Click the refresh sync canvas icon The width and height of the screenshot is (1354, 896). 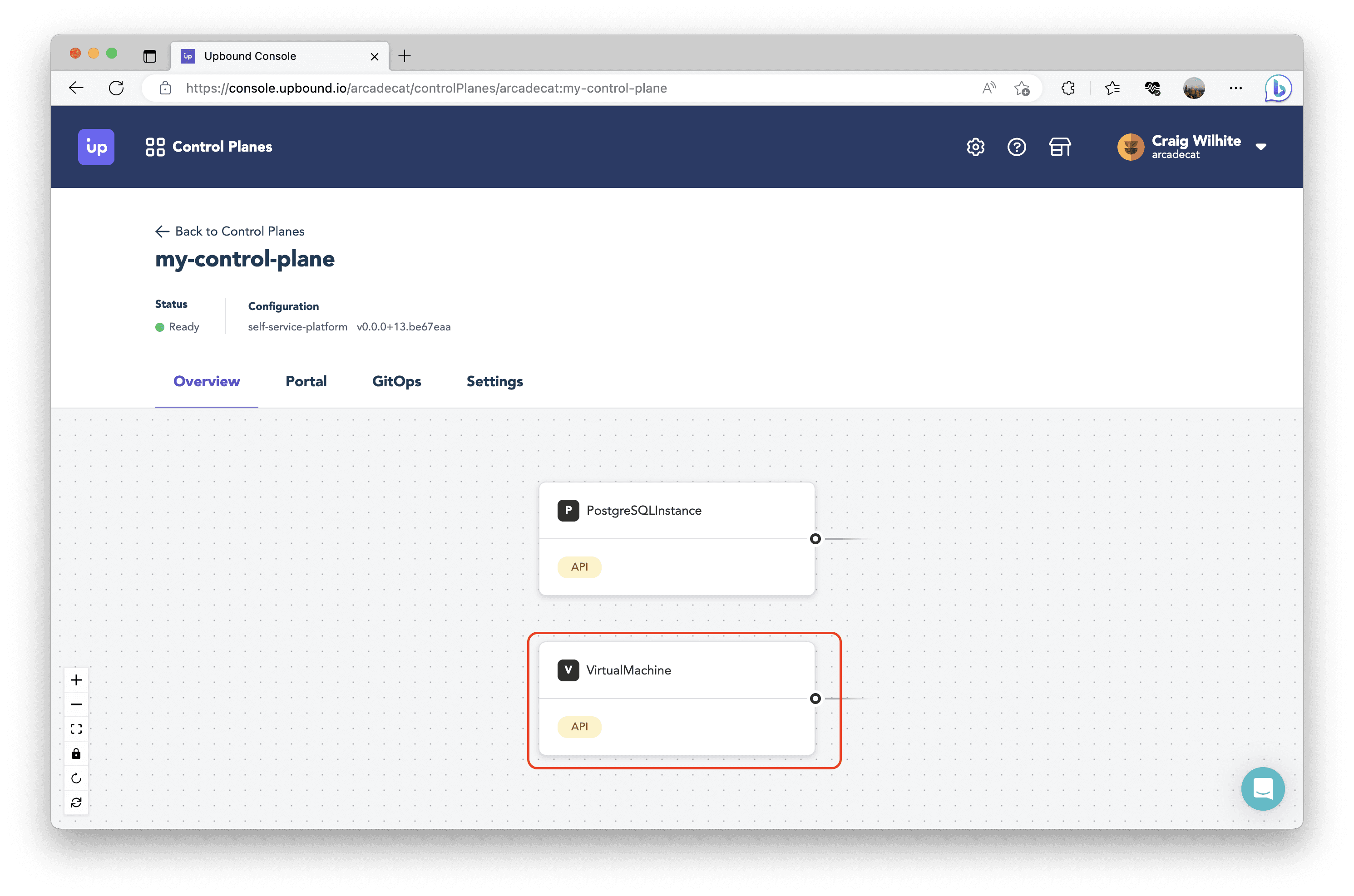pos(76,803)
